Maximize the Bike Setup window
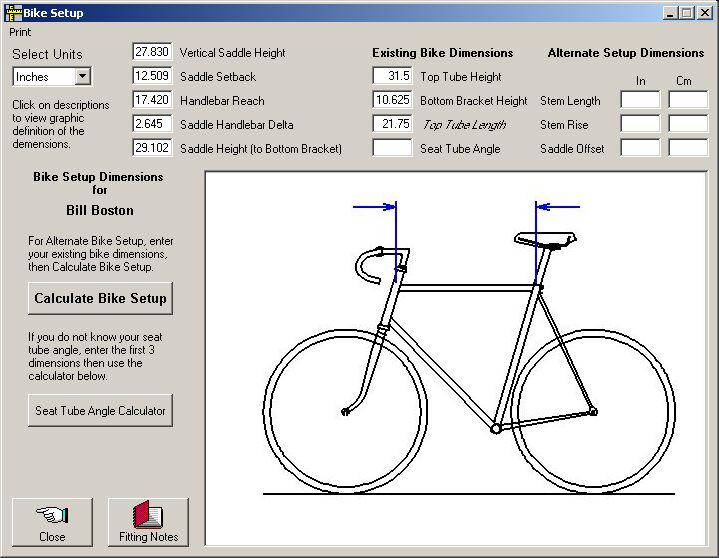The width and height of the screenshot is (719, 558). pos(686,13)
